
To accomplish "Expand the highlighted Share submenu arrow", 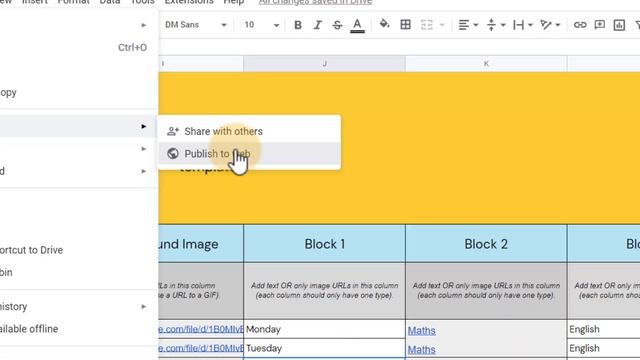I will 143,127.
